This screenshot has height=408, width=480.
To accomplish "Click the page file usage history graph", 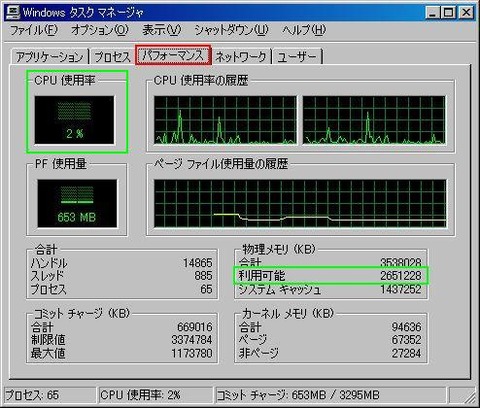I will (x=300, y=203).
